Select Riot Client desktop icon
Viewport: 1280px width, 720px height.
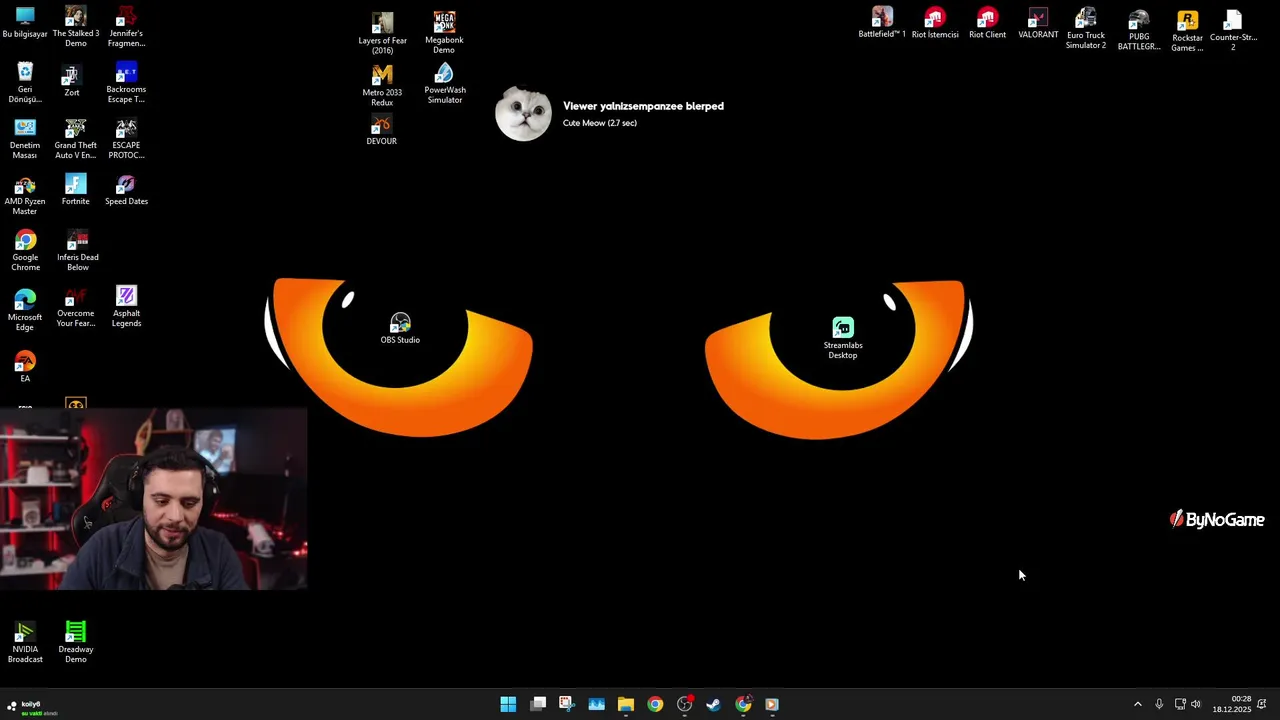[x=987, y=22]
